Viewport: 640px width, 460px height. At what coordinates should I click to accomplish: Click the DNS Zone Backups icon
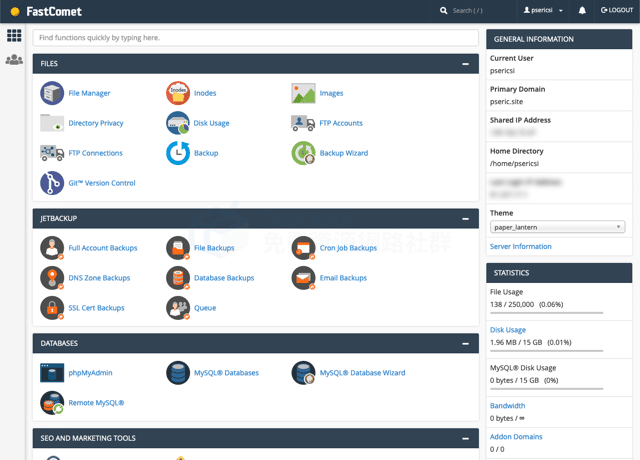(x=52, y=278)
